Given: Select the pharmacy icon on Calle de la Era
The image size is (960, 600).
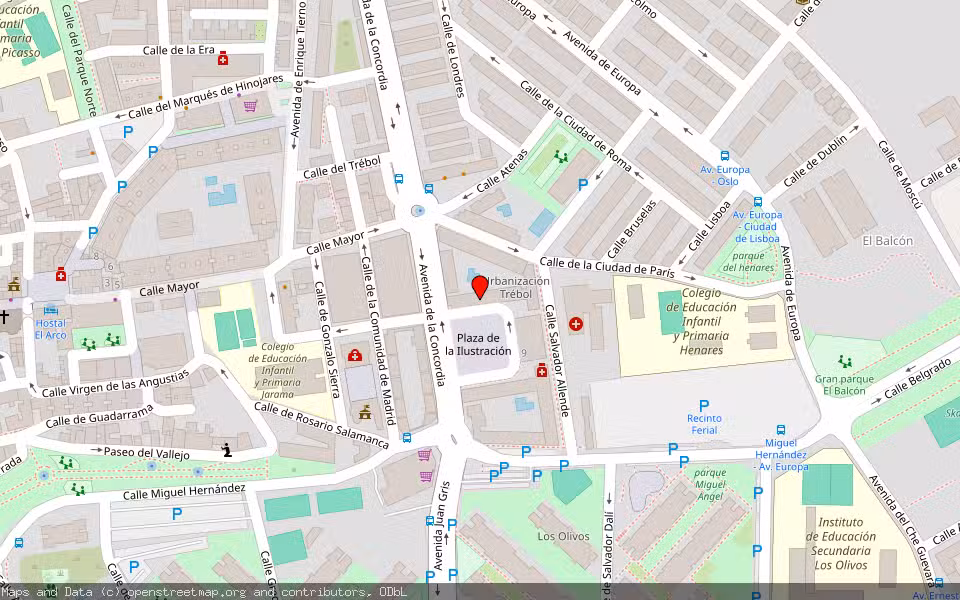Looking at the screenshot, I should tap(223, 59).
